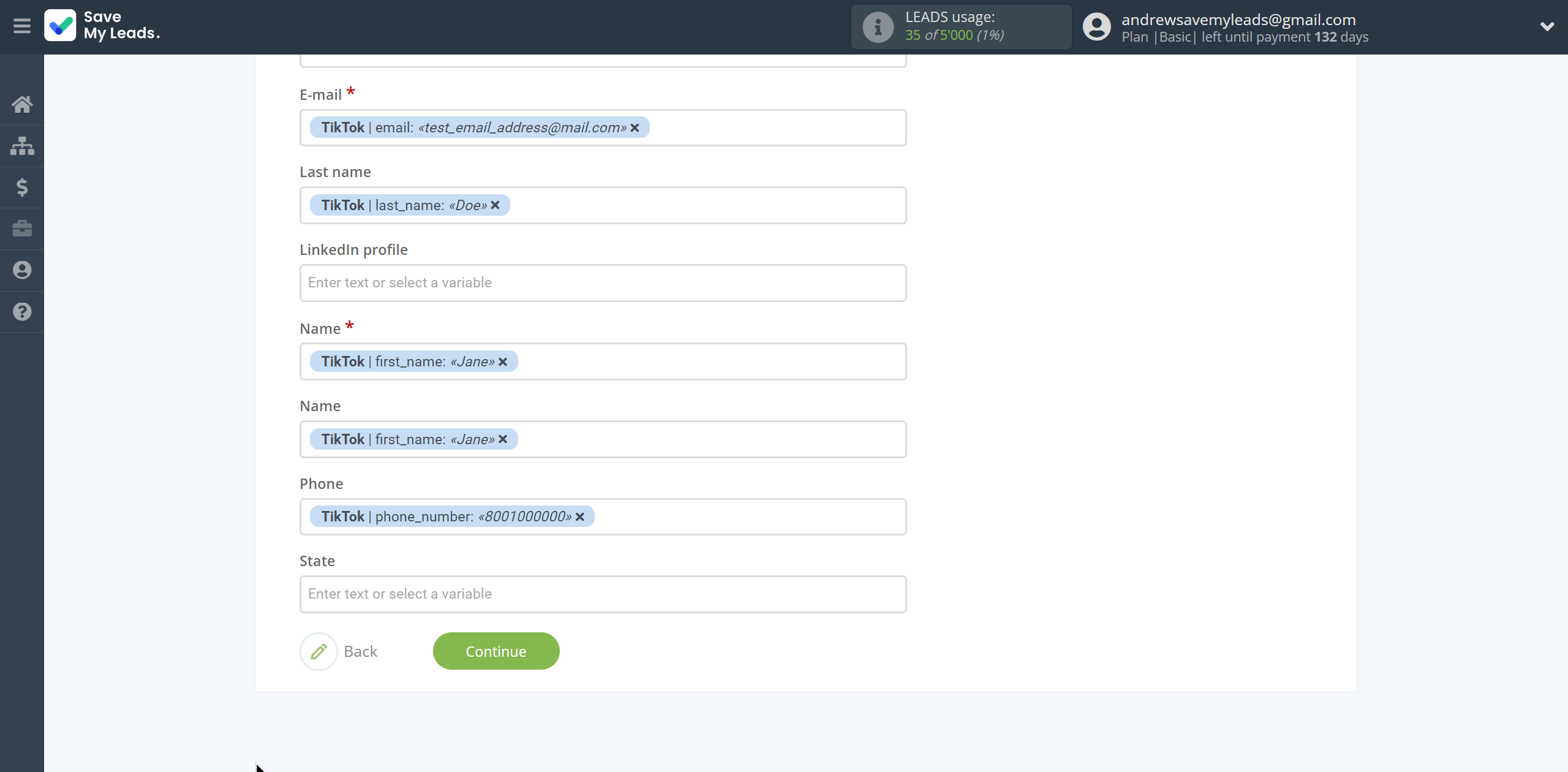
Task: Expand the account dropdown chevron
Action: click(x=1547, y=26)
